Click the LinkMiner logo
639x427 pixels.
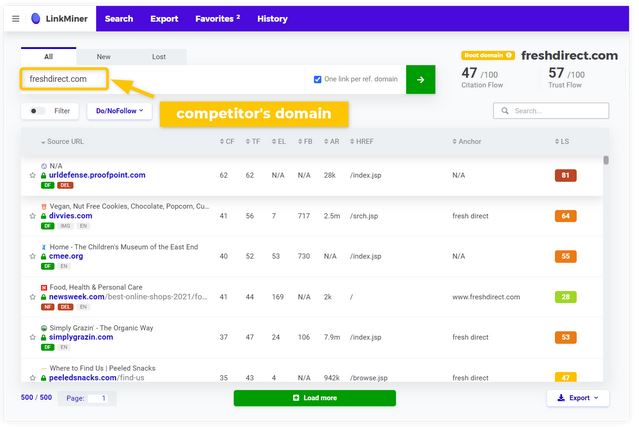(59, 19)
